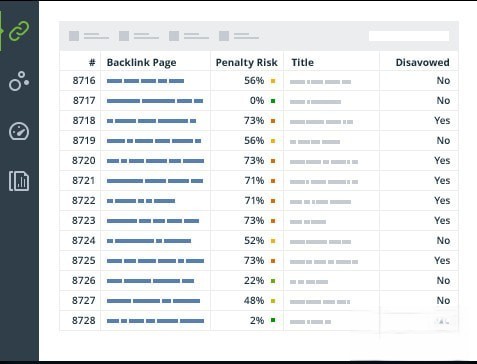This screenshot has width=477, height=364.
Task: Sort by Title column header
Action: point(303,62)
